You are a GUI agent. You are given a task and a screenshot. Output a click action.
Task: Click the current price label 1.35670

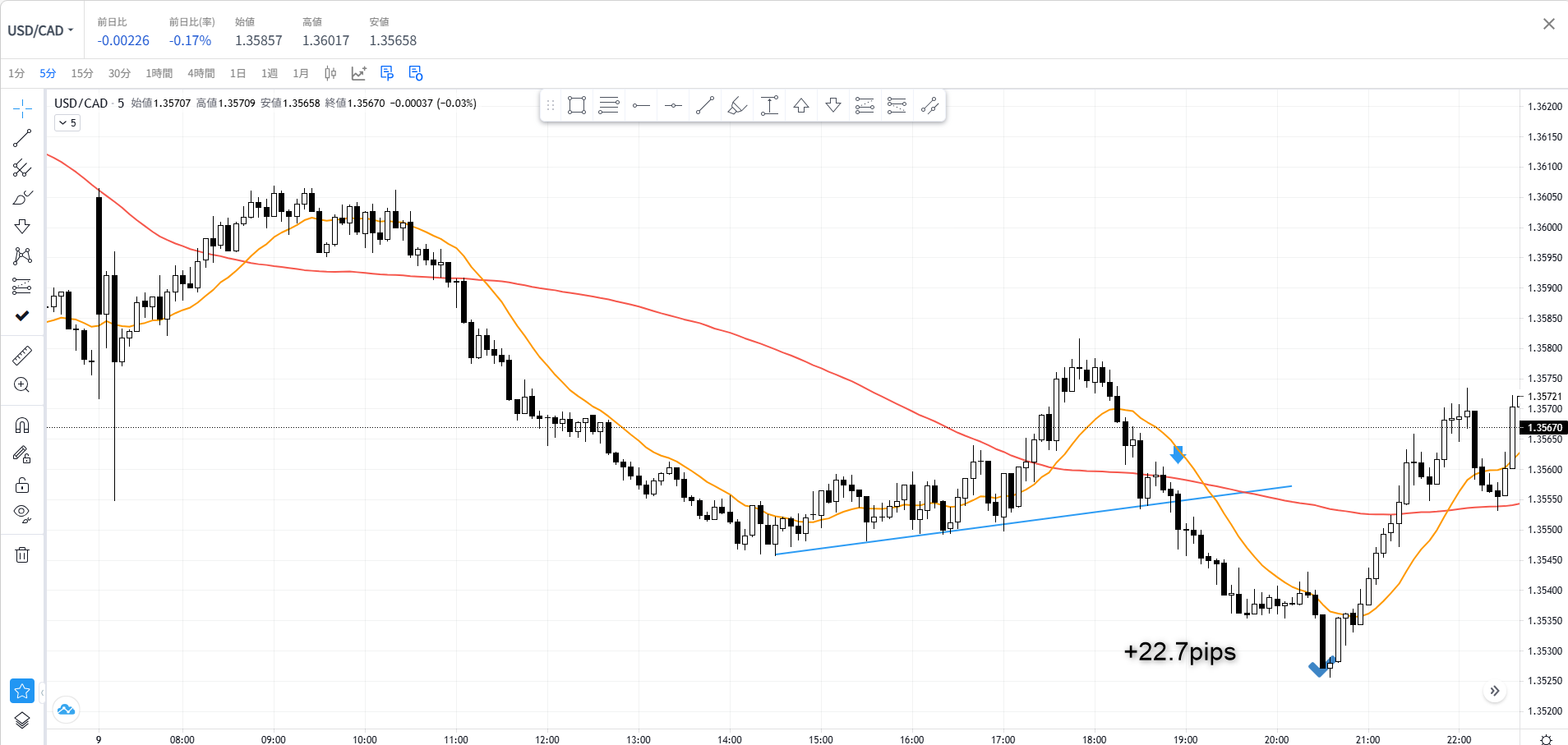click(1544, 428)
